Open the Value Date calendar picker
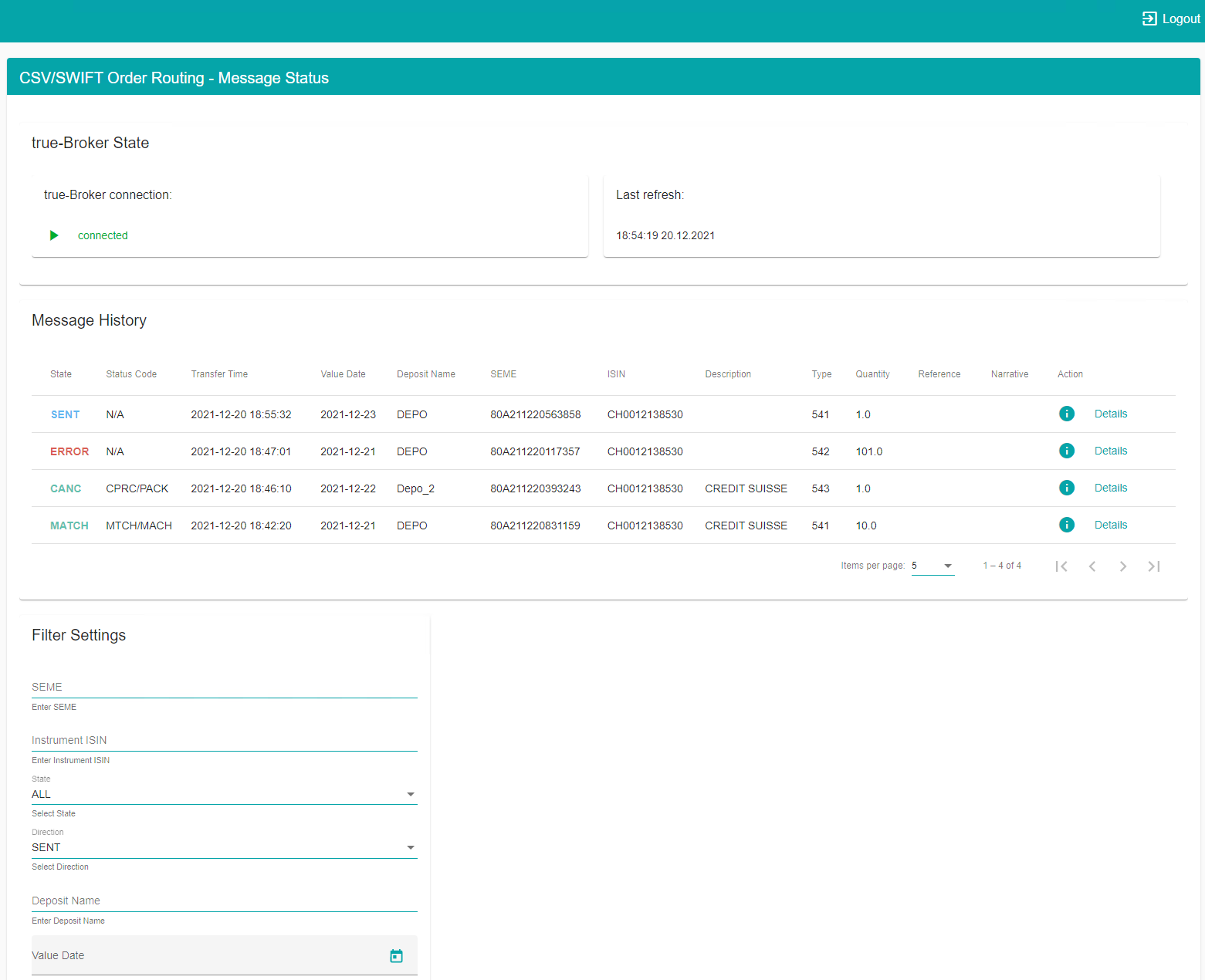Screen dimensions: 1205x980 pos(397,956)
